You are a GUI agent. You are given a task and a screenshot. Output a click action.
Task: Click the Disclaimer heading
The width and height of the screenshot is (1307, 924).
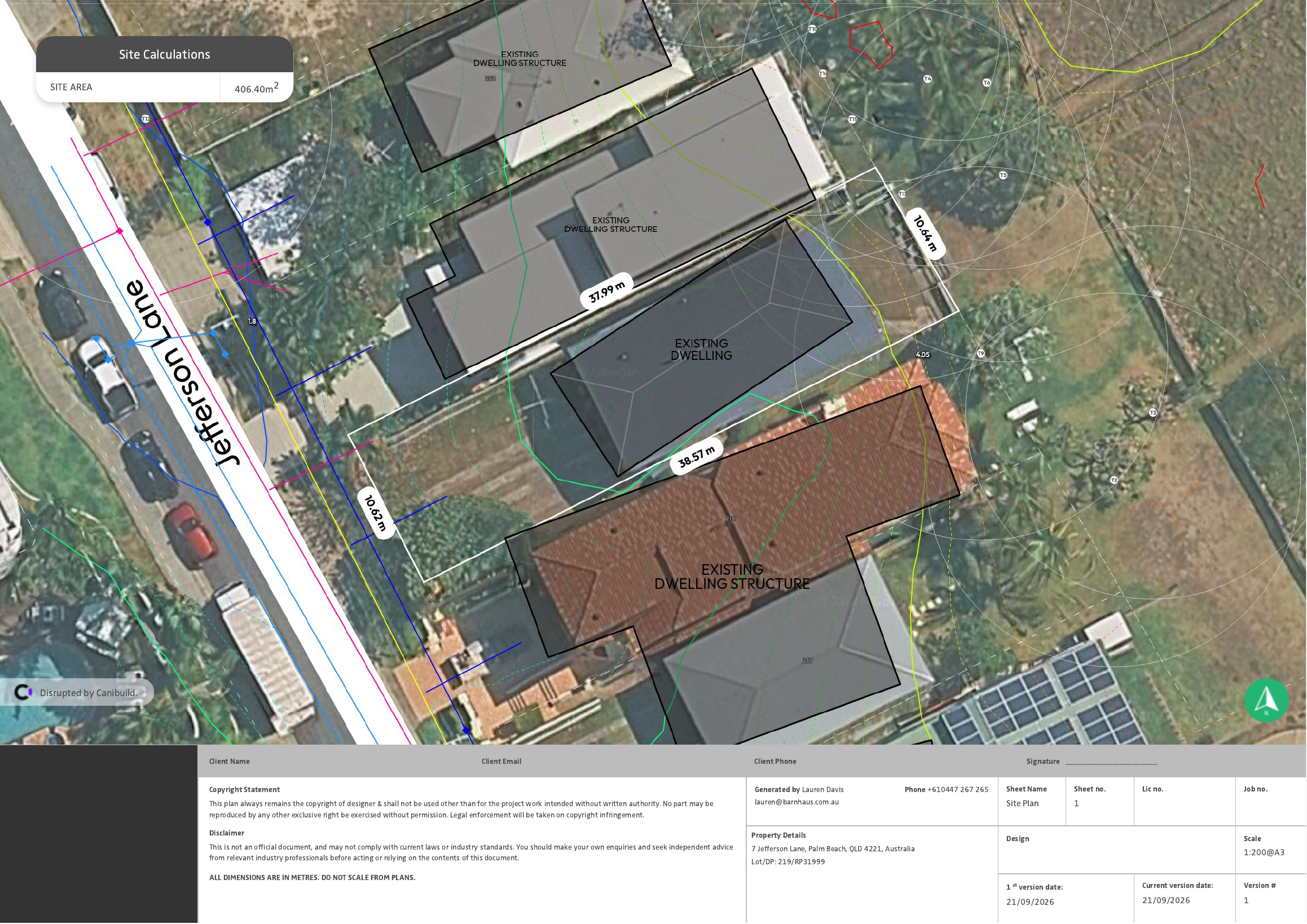coord(227,833)
